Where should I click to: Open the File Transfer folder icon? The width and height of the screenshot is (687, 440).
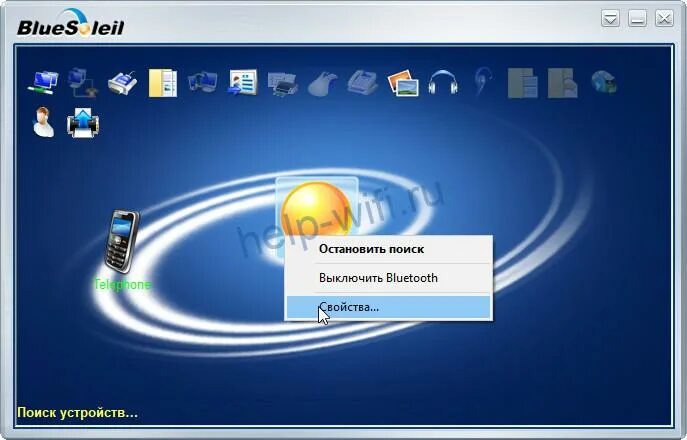coord(163,82)
